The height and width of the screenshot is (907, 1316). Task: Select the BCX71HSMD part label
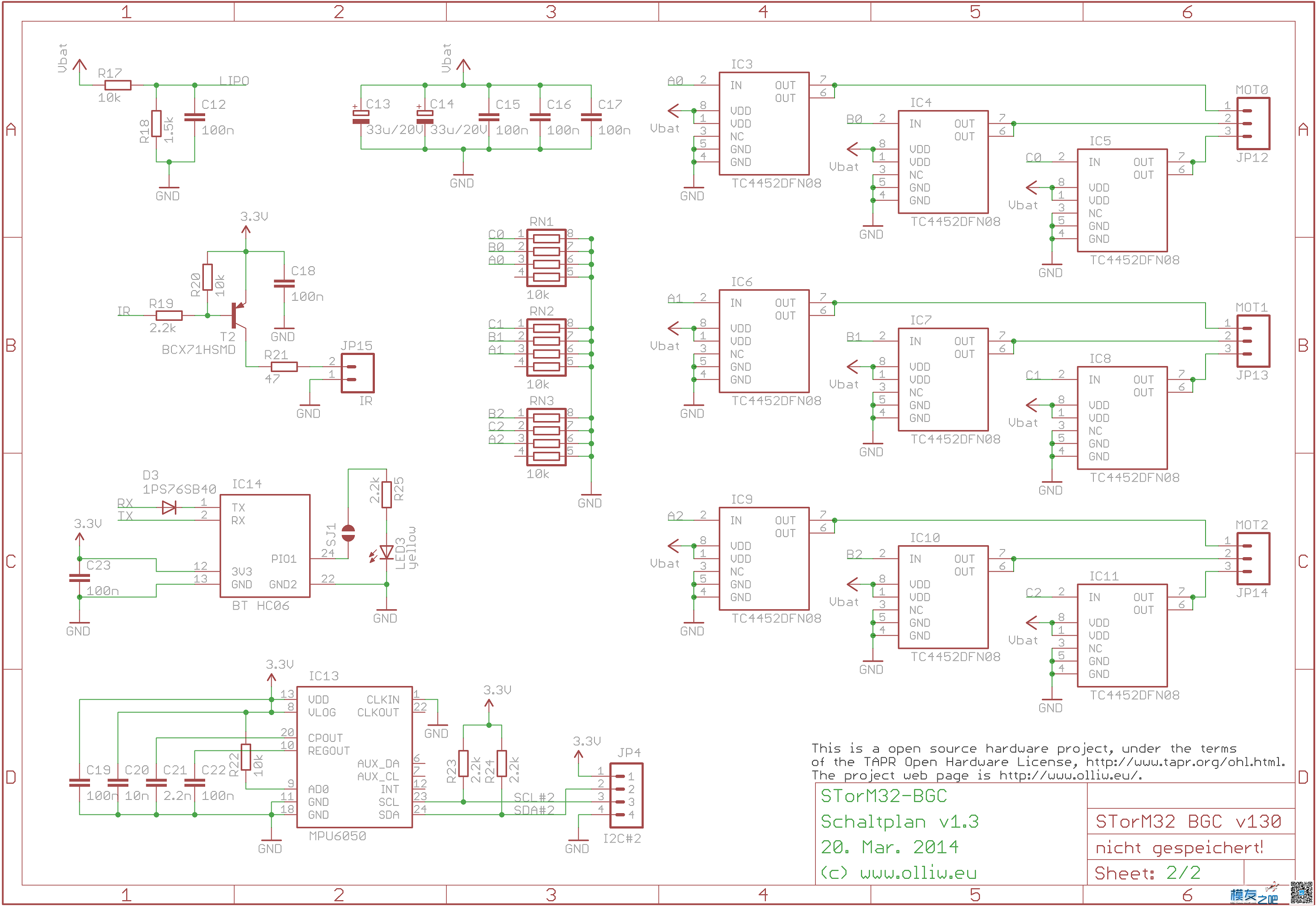[x=199, y=349]
